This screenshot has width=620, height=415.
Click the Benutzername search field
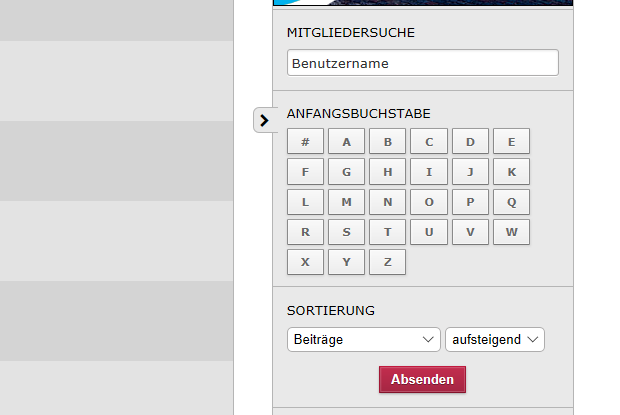[422, 63]
